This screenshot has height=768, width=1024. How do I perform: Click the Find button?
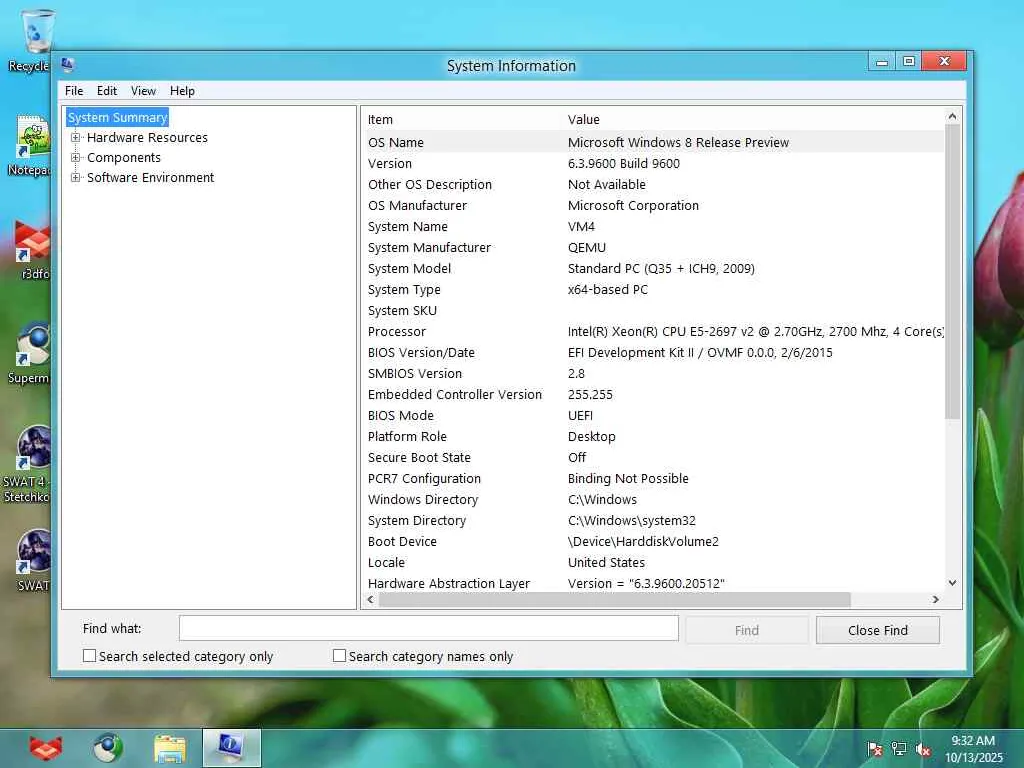click(746, 630)
